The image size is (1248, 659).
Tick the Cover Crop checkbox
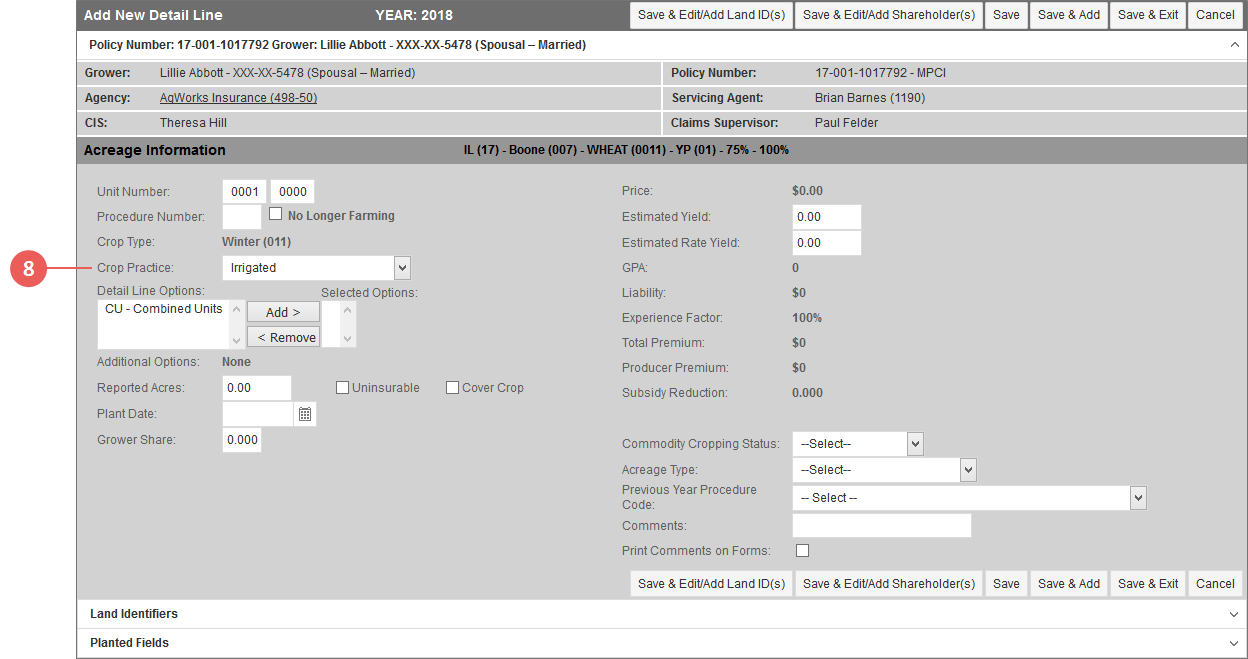tap(452, 388)
